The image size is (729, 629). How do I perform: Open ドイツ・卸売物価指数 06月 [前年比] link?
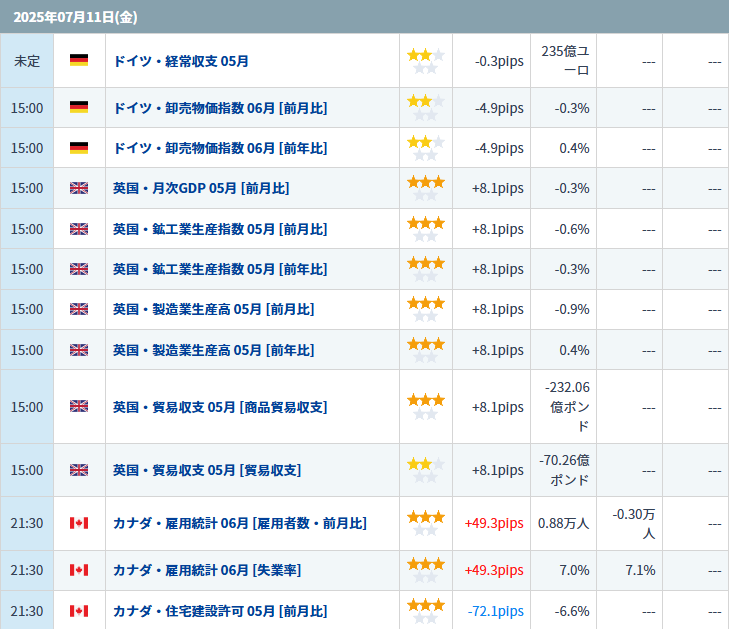[x=220, y=148]
